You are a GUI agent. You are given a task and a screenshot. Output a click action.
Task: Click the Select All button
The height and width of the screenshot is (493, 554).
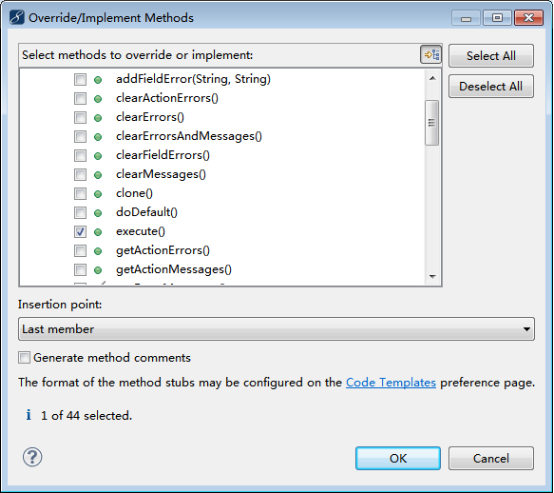click(x=491, y=55)
